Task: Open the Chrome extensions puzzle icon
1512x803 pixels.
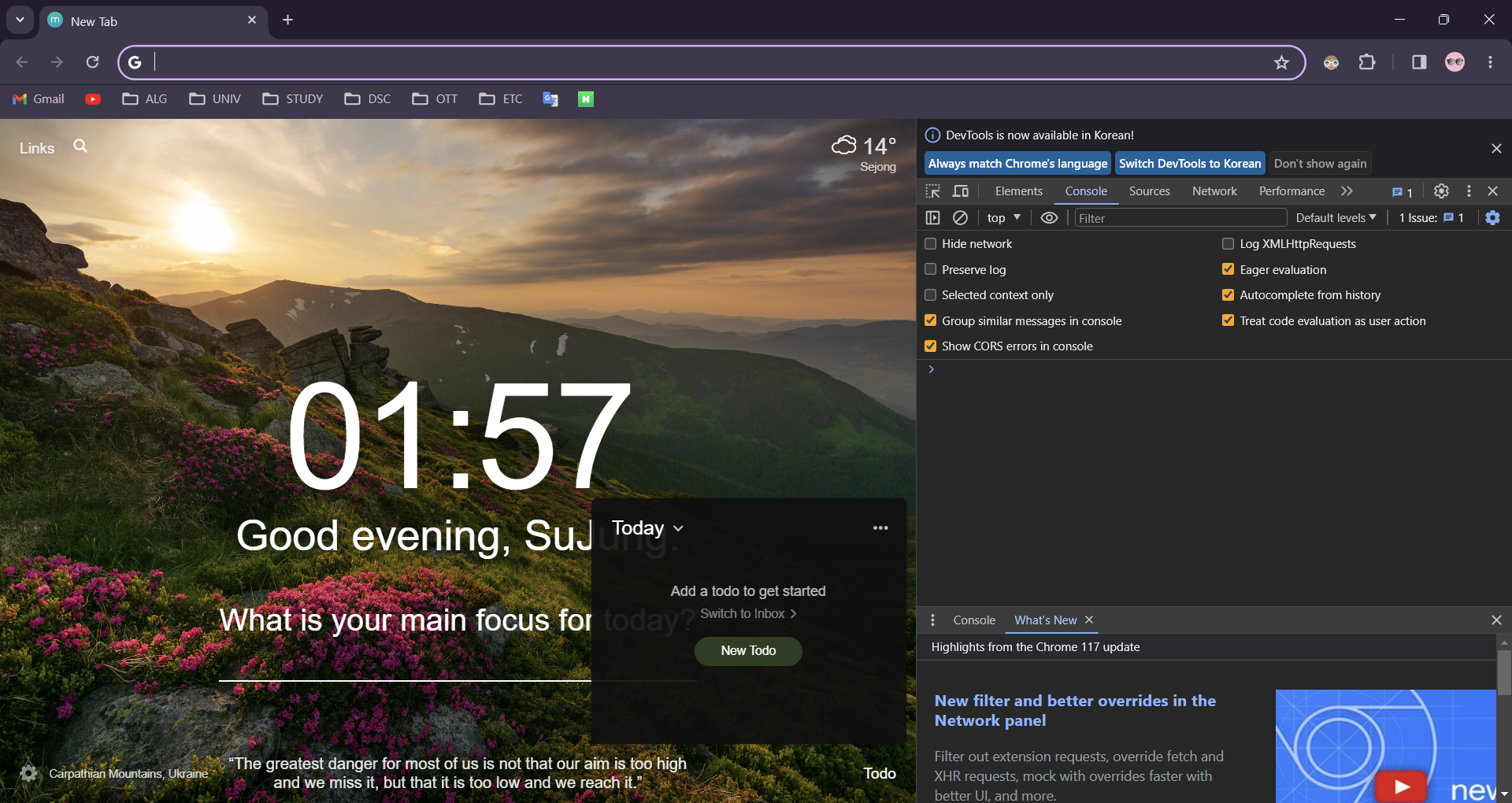Action: (x=1367, y=62)
